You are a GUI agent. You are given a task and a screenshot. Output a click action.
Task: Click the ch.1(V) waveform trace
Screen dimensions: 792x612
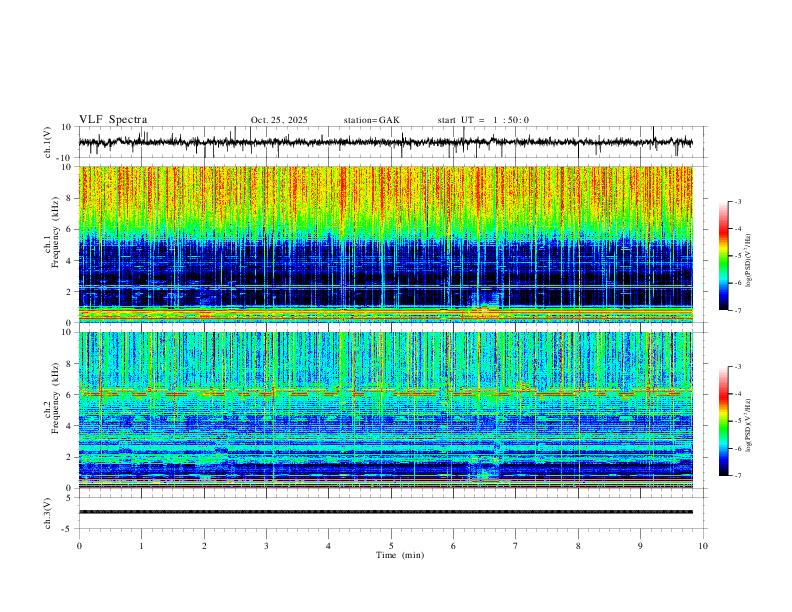(x=385, y=142)
